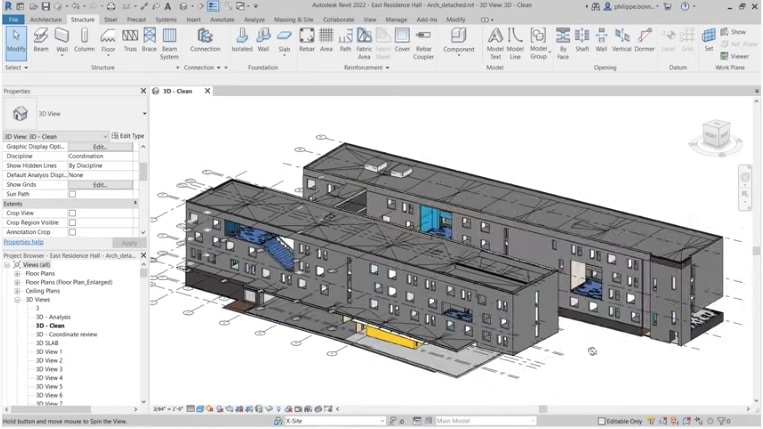Select the By Face opening tool
This screenshot has height=429, width=763.
point(563,43)
